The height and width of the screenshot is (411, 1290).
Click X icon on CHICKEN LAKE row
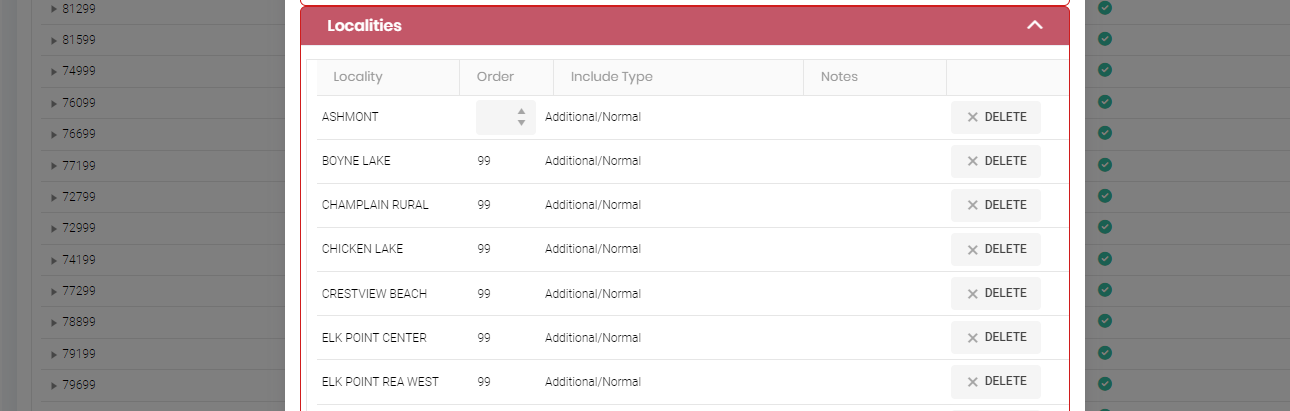click(972, 249)
